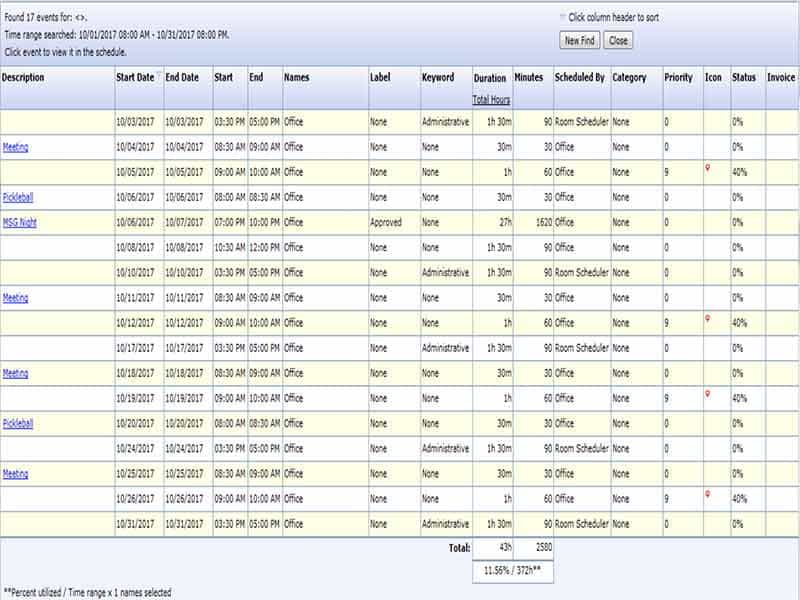Close the find results window
The height and width of the screenshot is (600, 800).
tap(618, 41)
